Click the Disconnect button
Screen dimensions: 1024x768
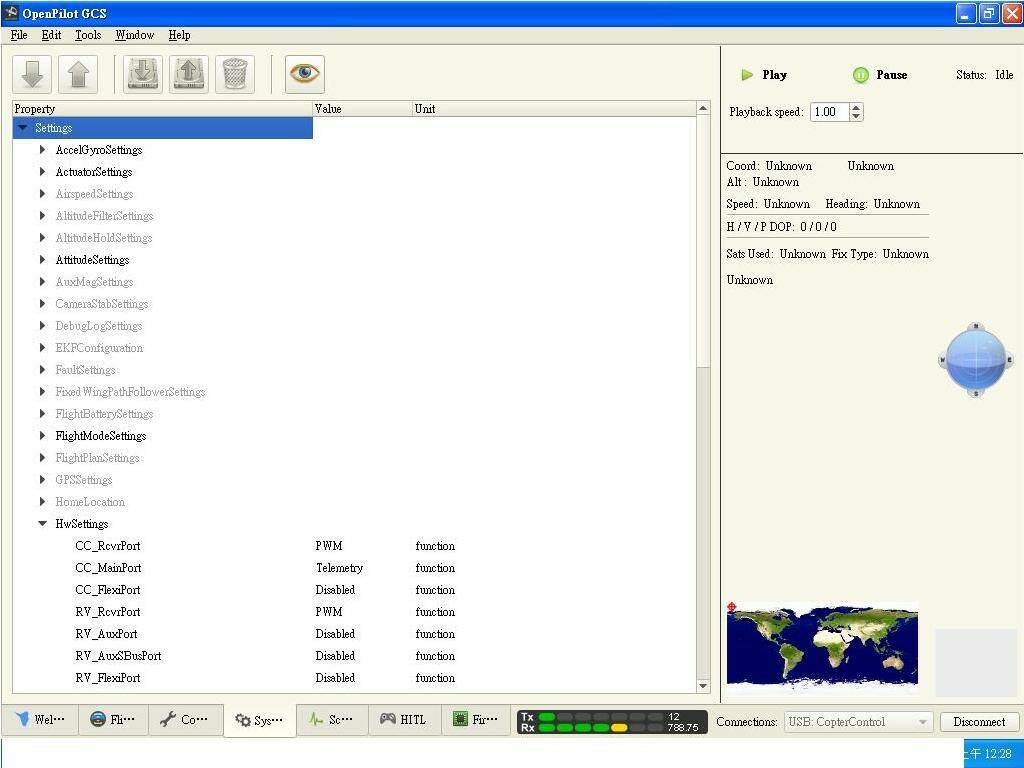pos(979,722)
